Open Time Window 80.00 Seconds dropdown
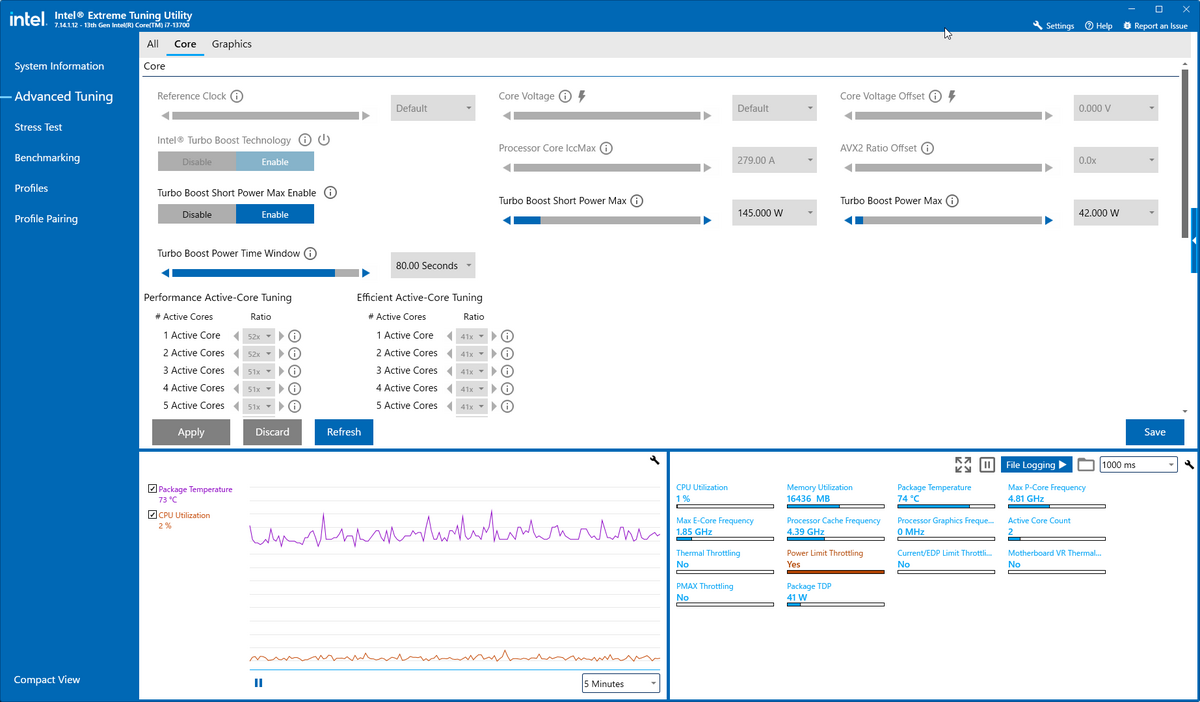The height and width of the screenshot is (702, 1200). 433,266
